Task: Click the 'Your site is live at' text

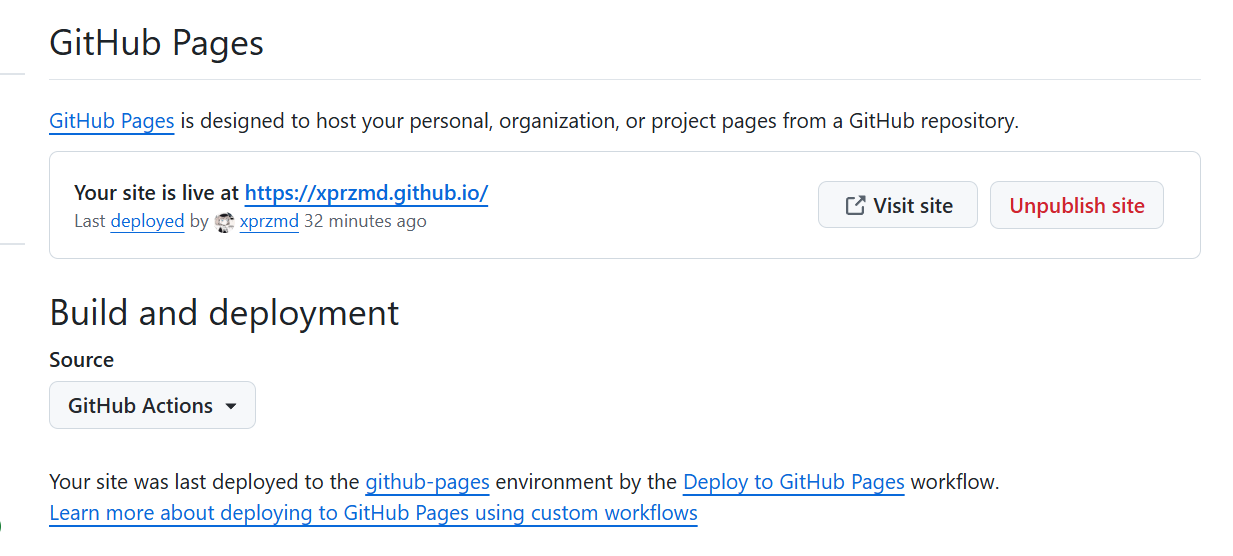Action: click(x=157, y=193)
